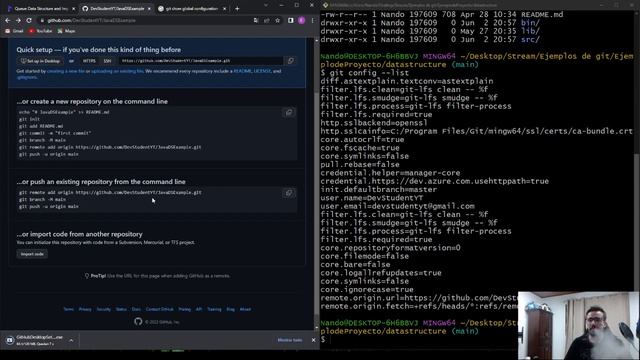Image resolution: width=640 pixels, height=360 pixels.
Task: Click 'git push -u origin main' under push existing
Action: (x=49, y=207)
